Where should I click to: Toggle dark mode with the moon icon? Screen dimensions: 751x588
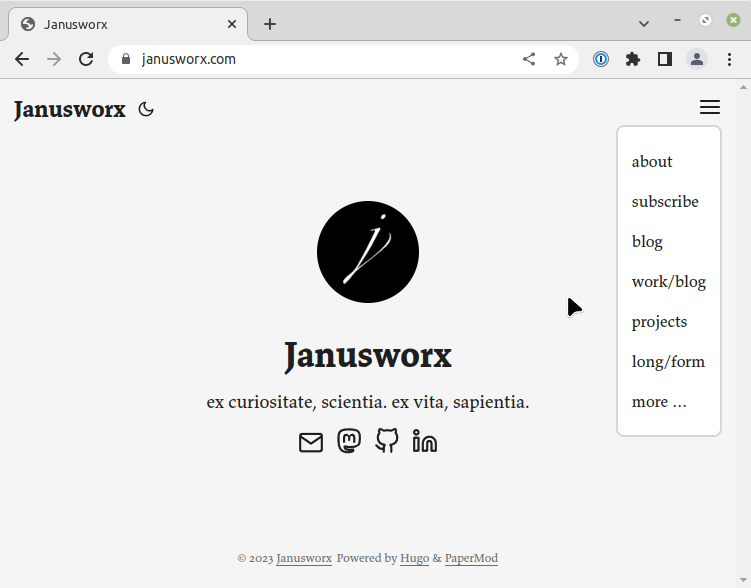[146, 110]
